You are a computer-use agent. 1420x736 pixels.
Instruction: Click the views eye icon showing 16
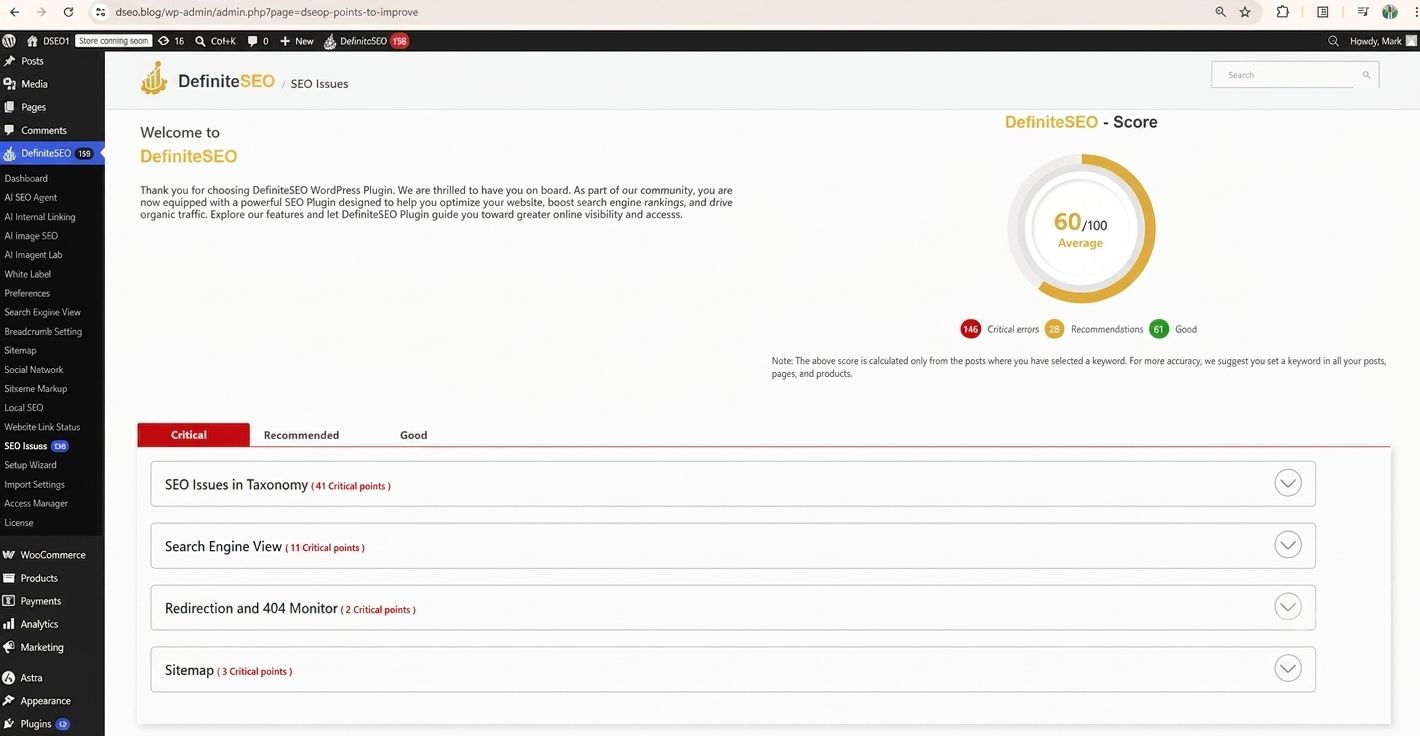(171, 41)
